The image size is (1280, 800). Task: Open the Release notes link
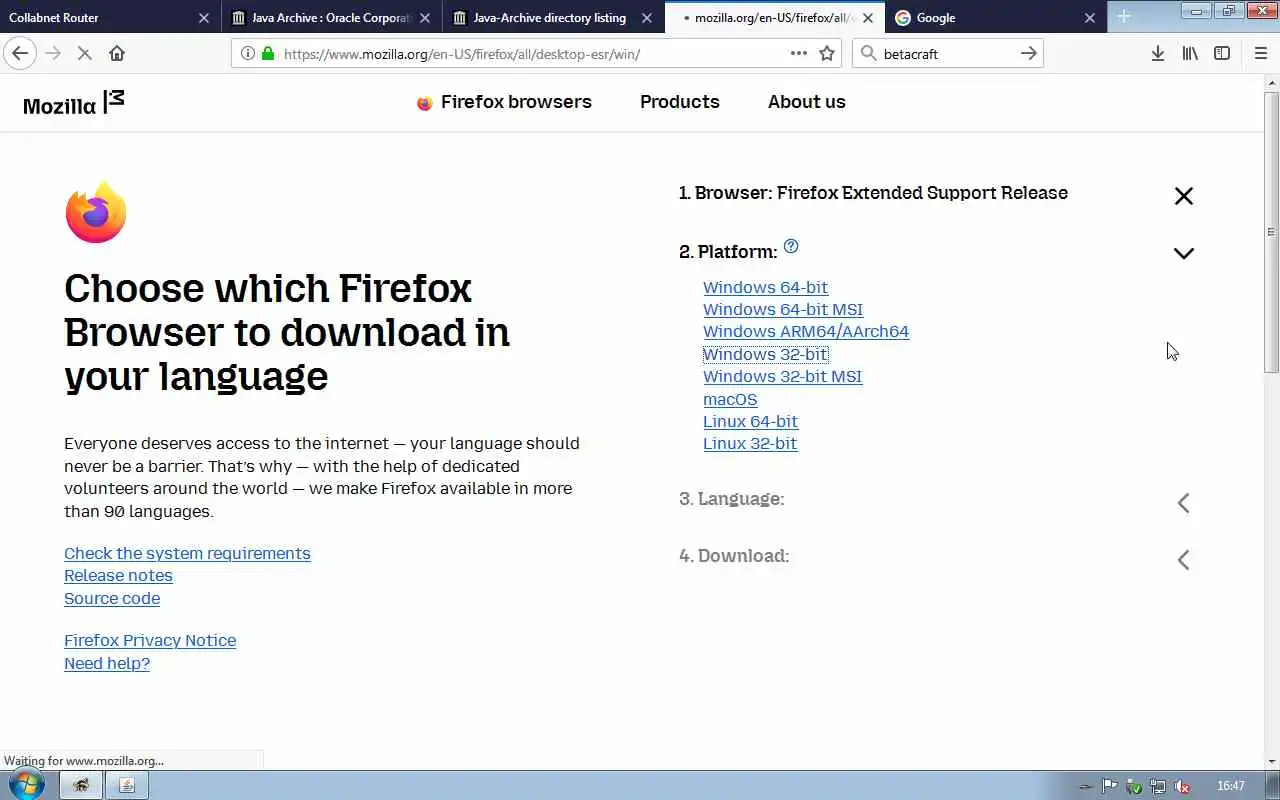(x=118, y=576)
